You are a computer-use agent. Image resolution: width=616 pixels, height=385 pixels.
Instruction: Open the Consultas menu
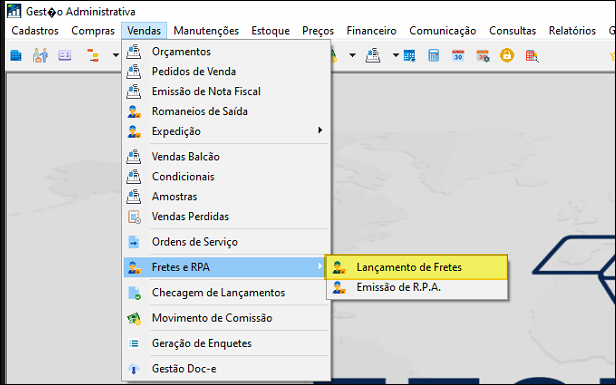click(512, 31)
